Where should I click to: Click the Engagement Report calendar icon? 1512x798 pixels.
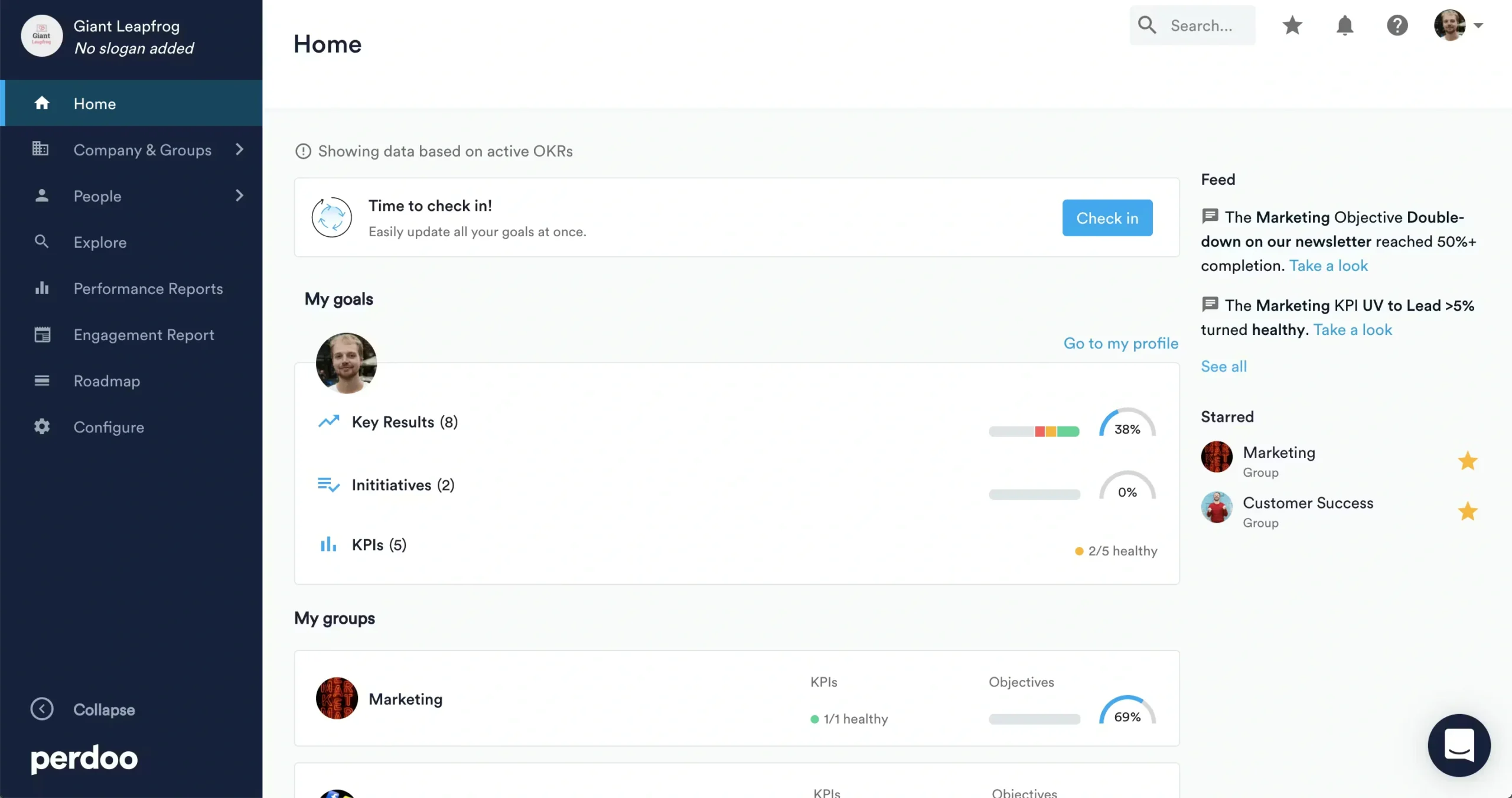(x=42, y=334)
